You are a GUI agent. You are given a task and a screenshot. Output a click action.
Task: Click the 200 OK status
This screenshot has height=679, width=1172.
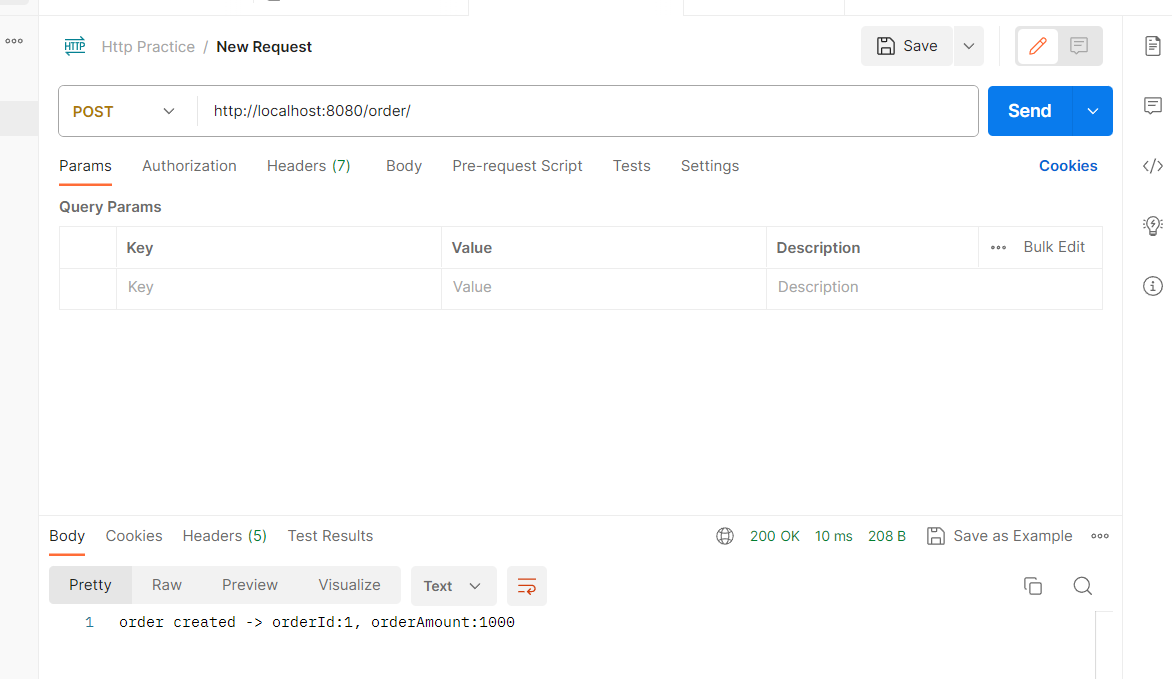[774, 536]
